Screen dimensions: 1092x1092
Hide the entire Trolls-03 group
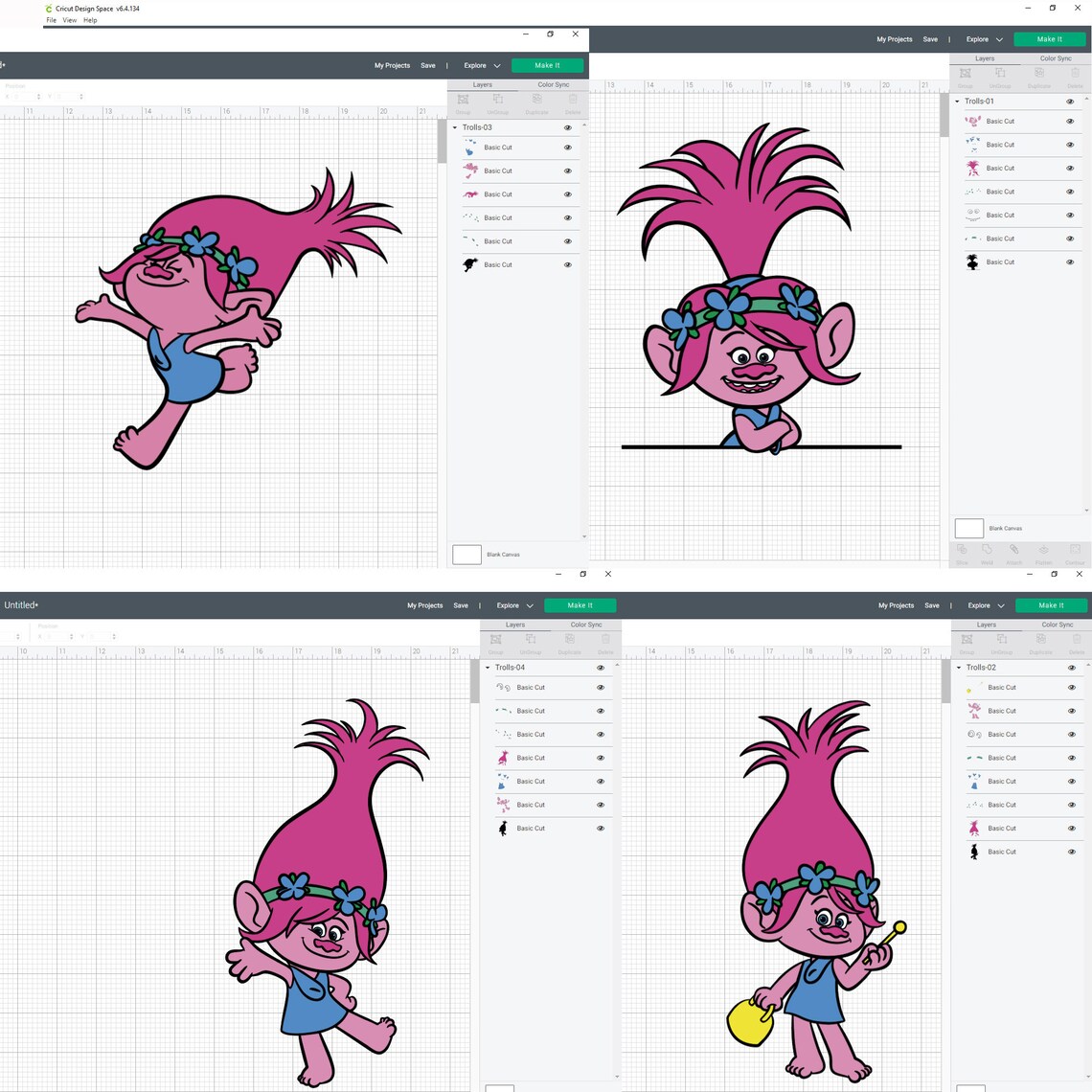click(568, 127)
